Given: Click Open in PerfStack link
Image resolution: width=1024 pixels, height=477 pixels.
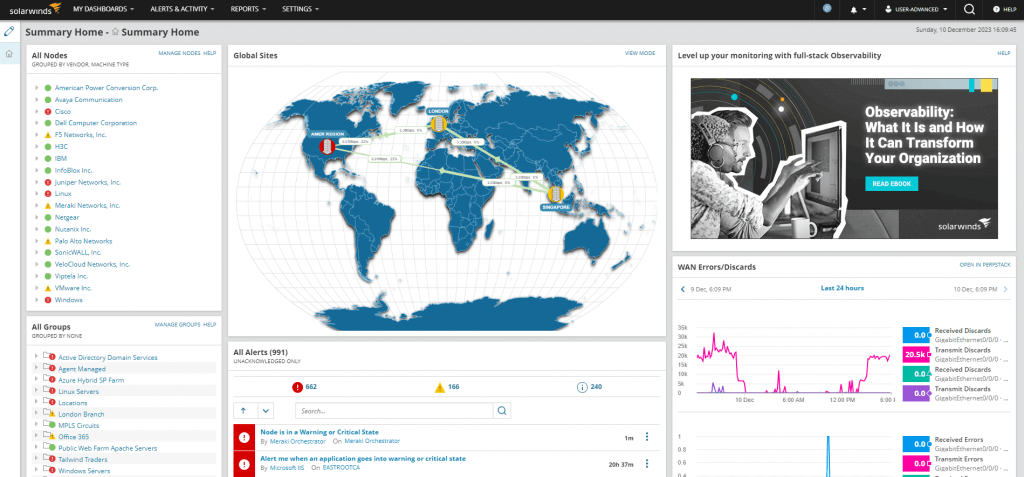Looking at the screenshot, I should (x=985, y=265).
